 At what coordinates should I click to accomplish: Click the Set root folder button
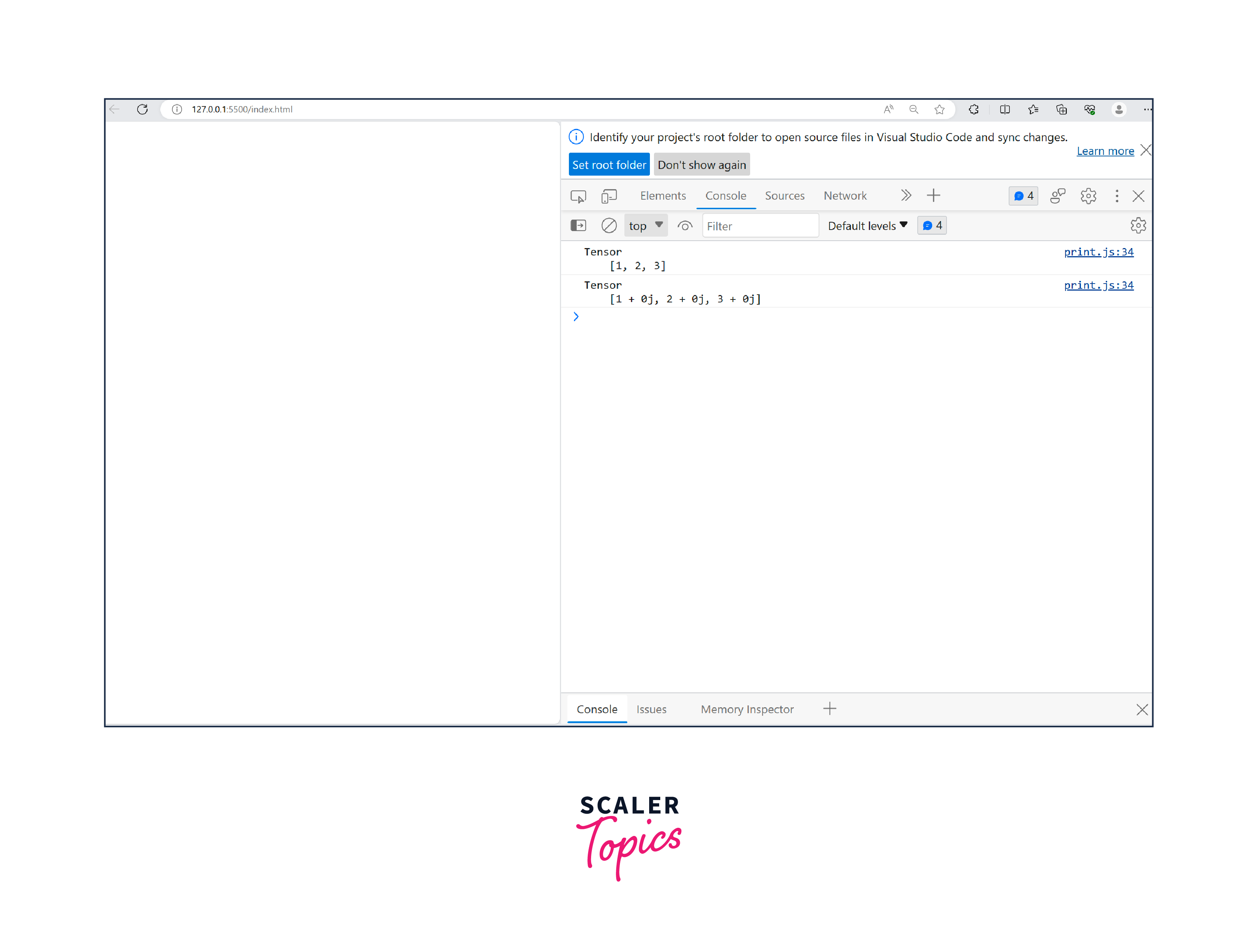(608, 165)
